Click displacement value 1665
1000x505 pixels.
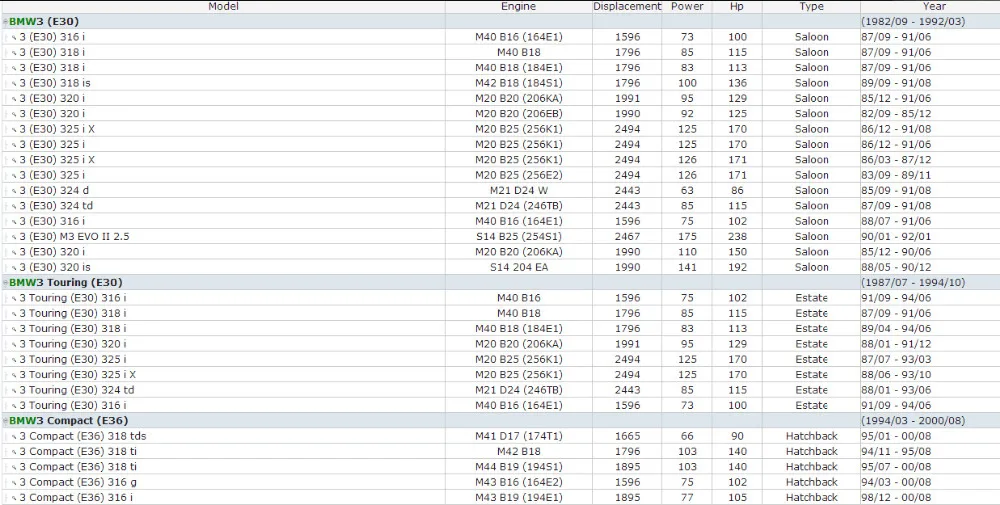pyautogui.click(x=627, y=436)
